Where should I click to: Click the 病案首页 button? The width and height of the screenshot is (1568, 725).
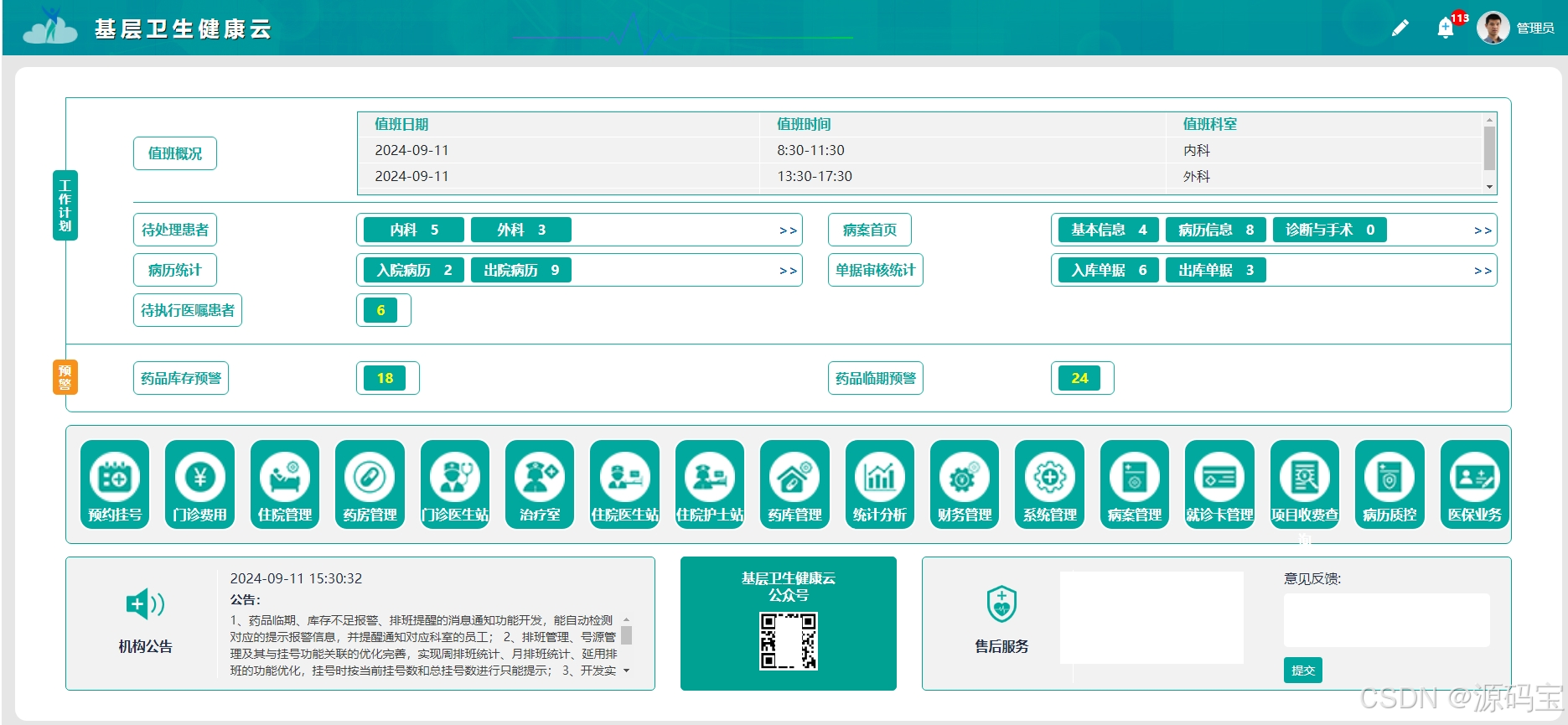click(870, 230)
